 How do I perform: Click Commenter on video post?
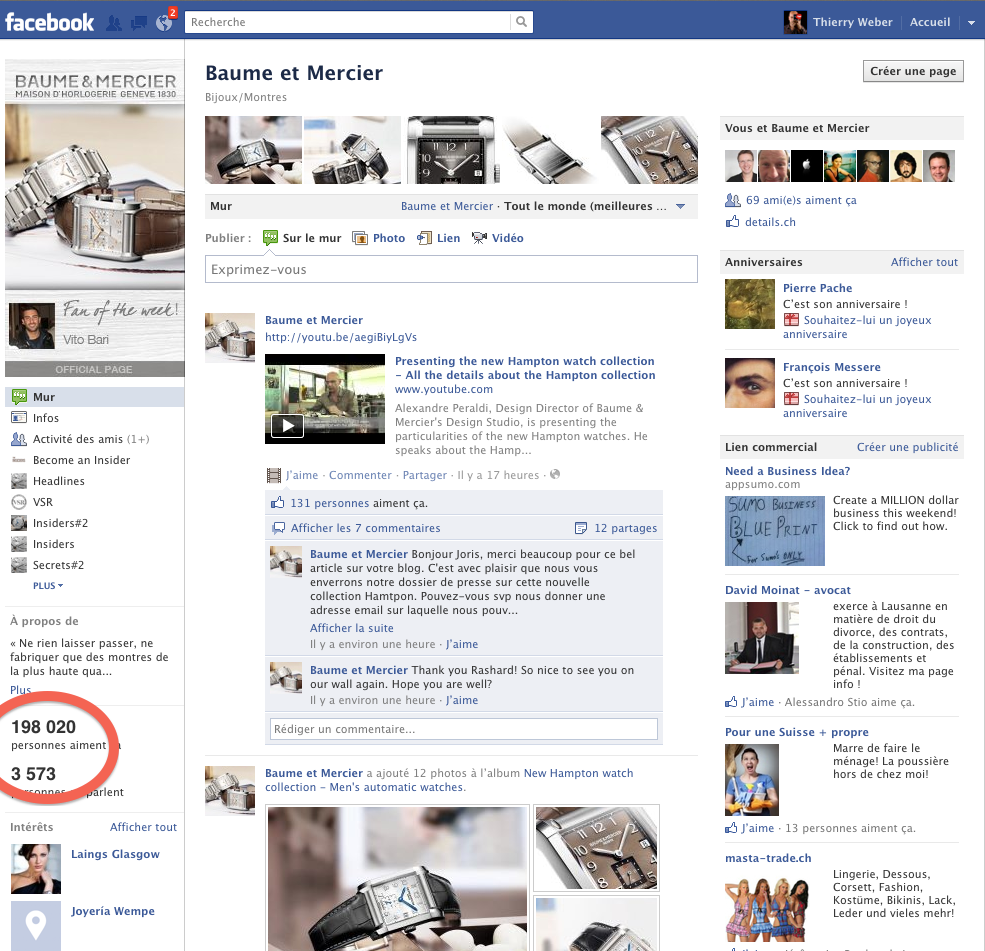click(360, 476)
